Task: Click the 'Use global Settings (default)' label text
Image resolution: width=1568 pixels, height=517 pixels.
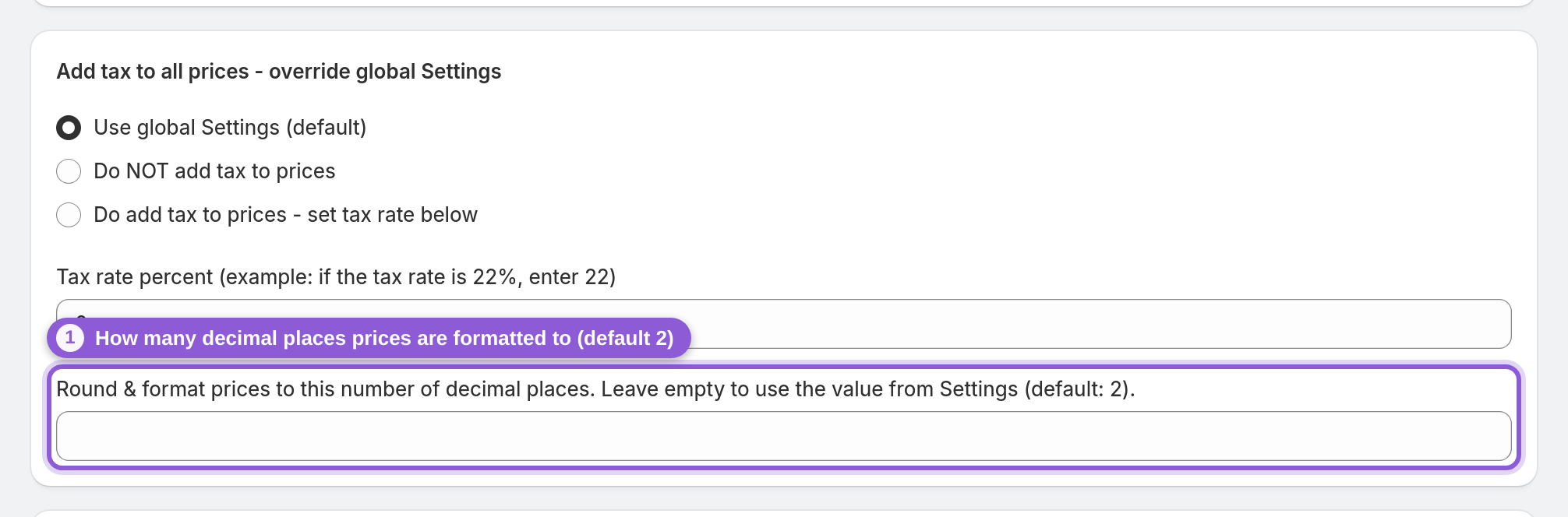Action: [230, 128]
